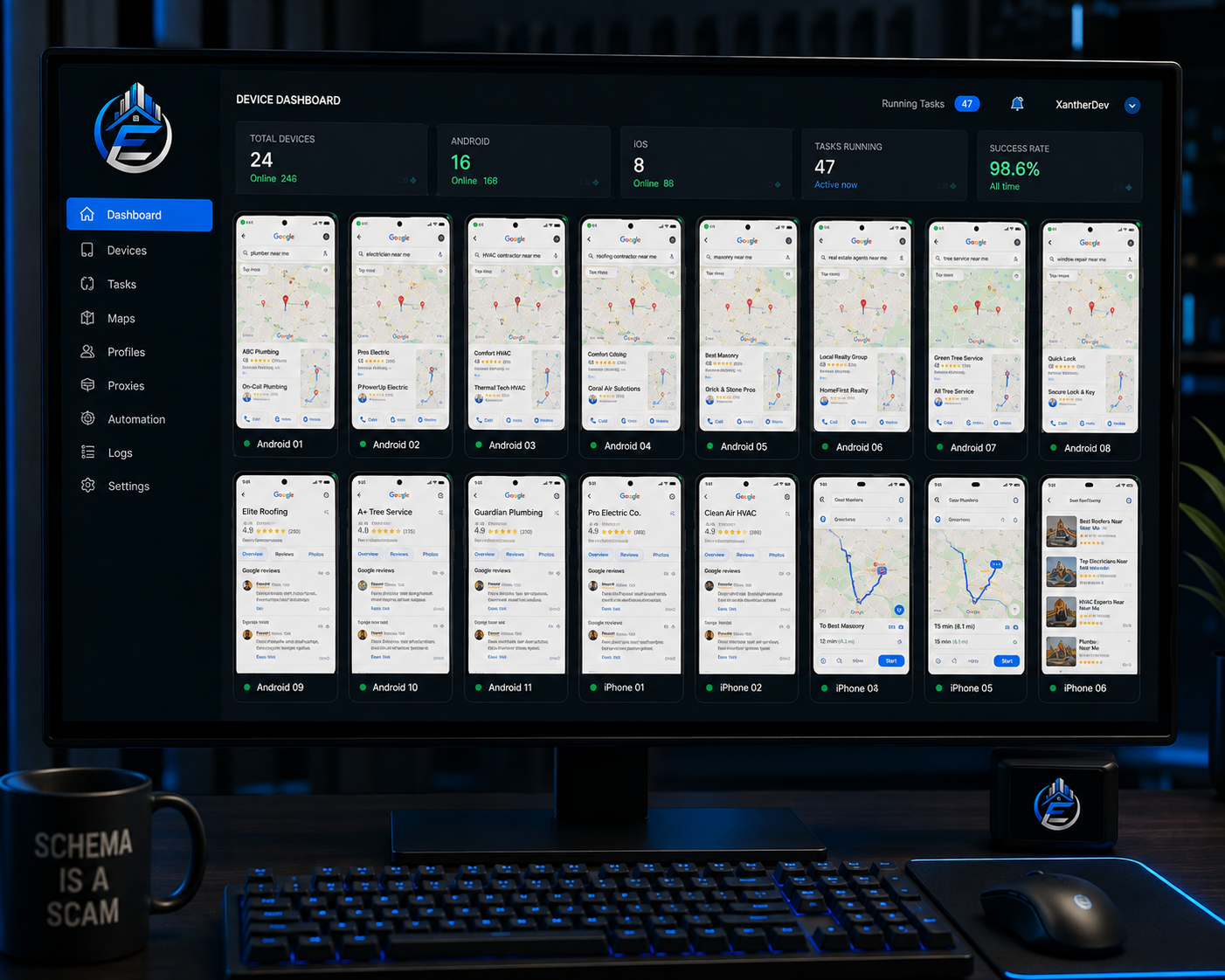Tap search magnifier in tree service near me field

point(938,259)
